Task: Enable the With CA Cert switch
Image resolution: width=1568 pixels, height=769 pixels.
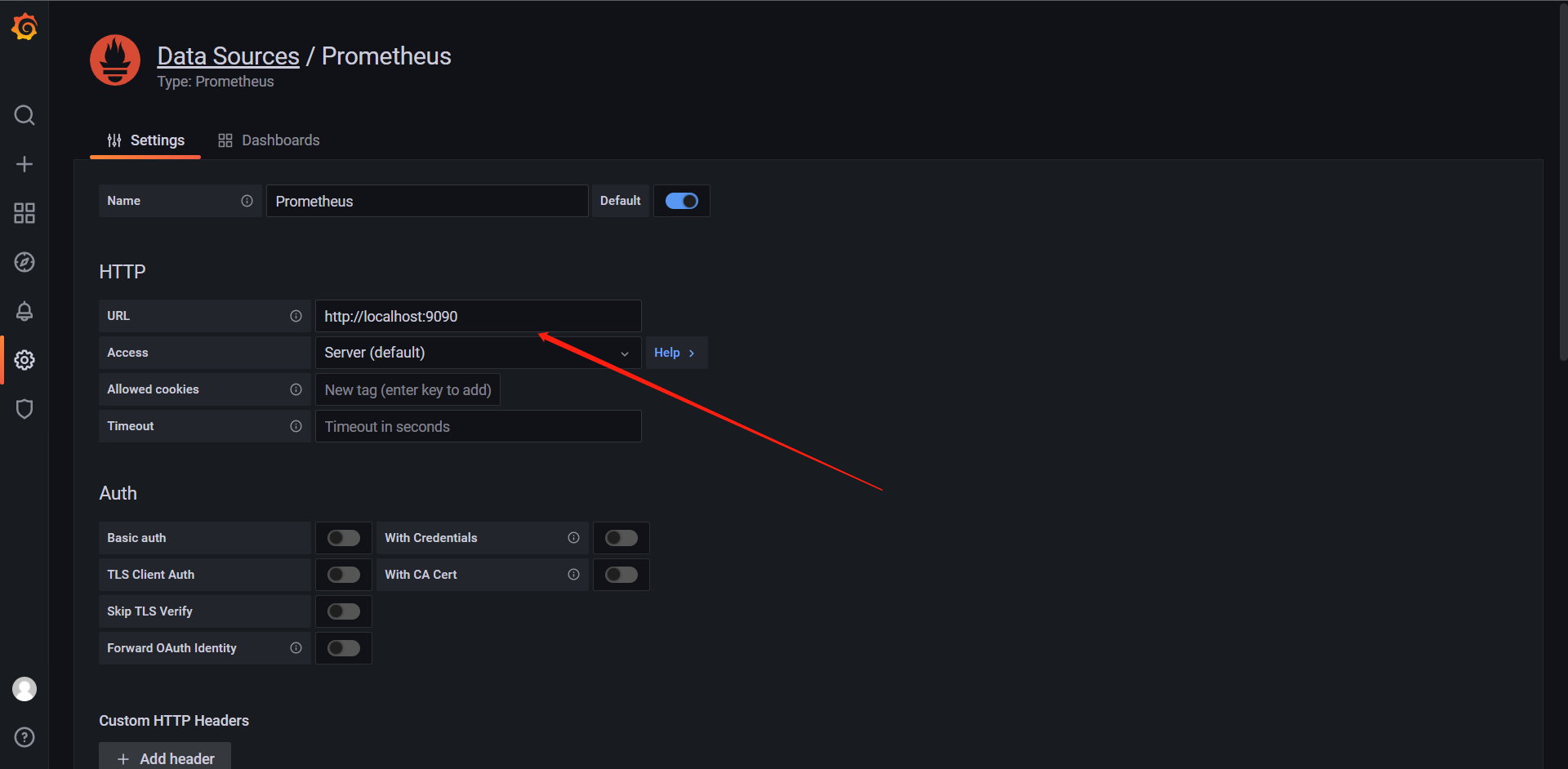Action: (621, 575)
